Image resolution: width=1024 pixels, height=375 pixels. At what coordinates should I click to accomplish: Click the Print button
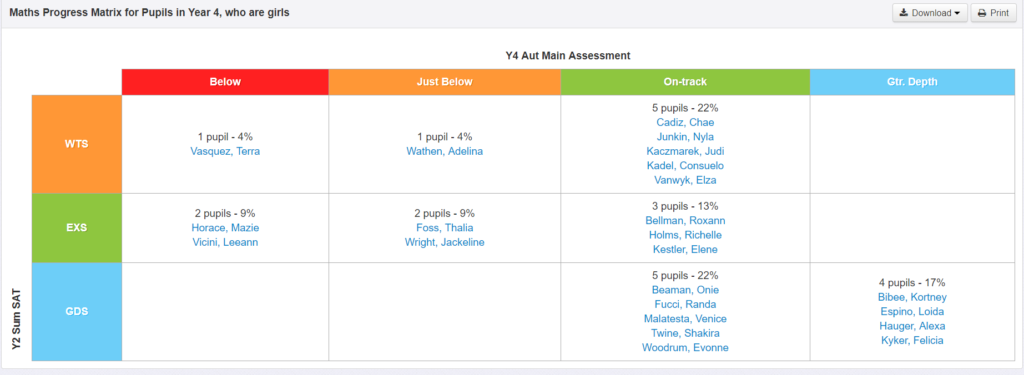993,13
